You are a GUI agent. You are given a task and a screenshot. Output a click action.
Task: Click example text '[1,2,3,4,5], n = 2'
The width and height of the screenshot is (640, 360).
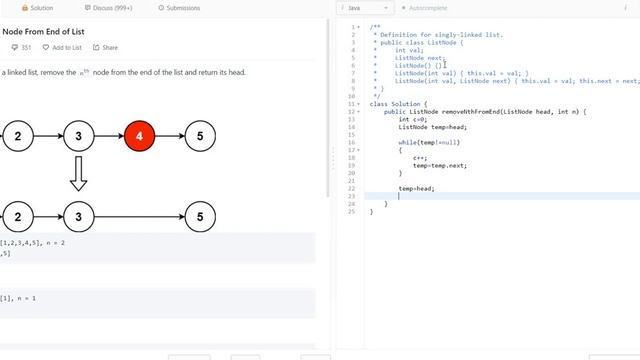pos(32,243)
